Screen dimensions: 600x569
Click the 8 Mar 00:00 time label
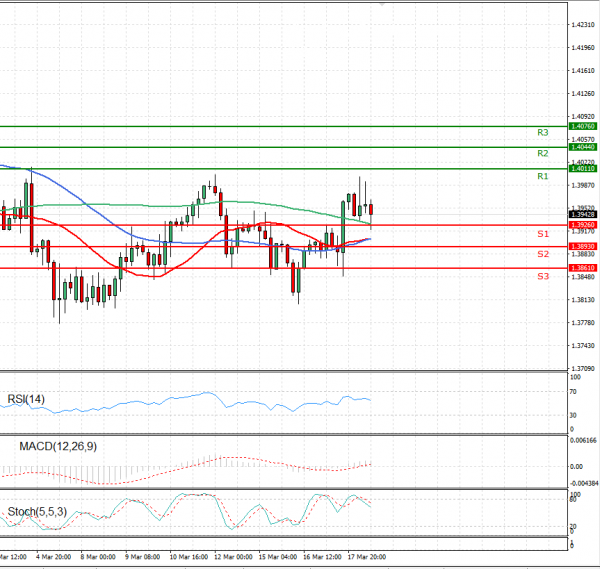[x=98, y=557]
